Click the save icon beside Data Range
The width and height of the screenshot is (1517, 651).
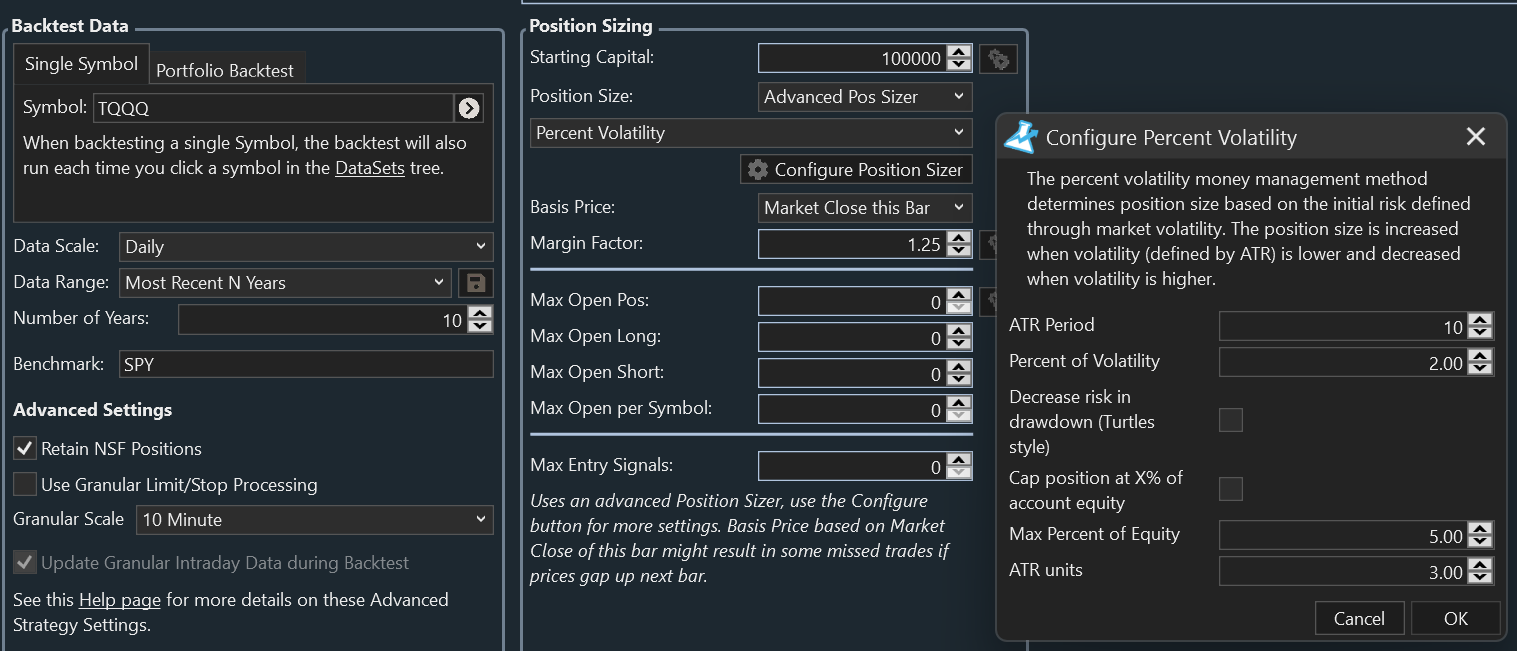coord(476,283)
